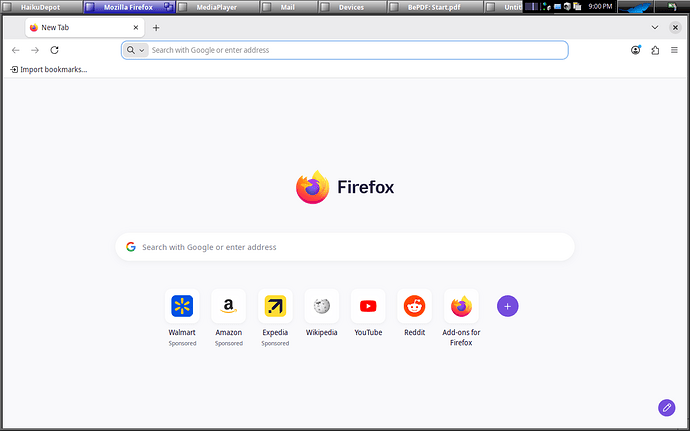Open the Haiku leaf Deskbar menu
The width and height of the screenshot is (690, 431).
(635, 7)
